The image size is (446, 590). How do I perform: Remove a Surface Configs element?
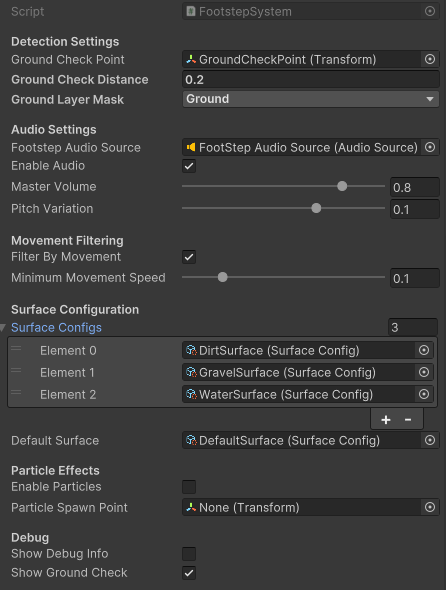[408, 420]
